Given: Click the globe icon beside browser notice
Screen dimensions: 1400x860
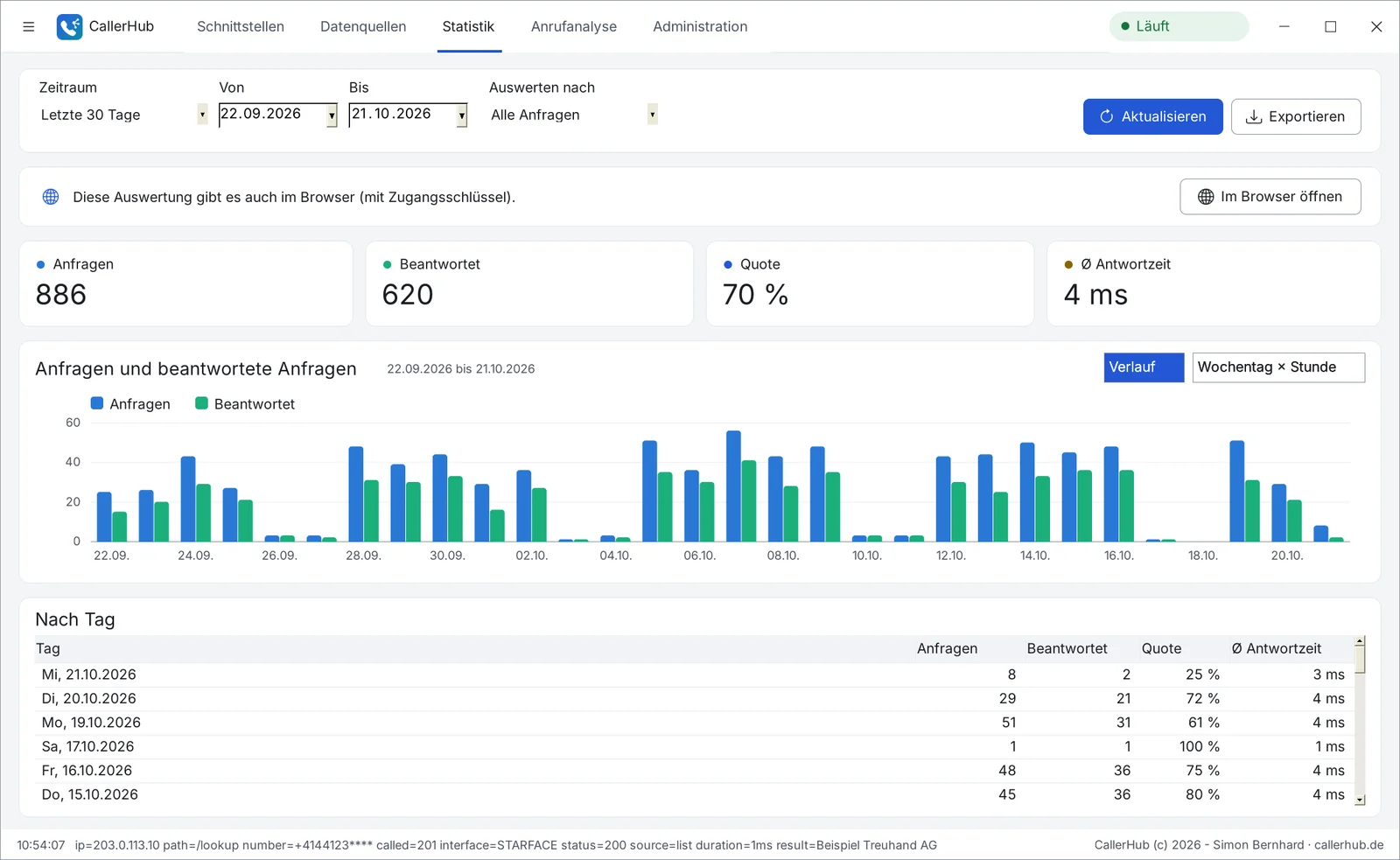Looking at the screenshot, I should 51,197.
